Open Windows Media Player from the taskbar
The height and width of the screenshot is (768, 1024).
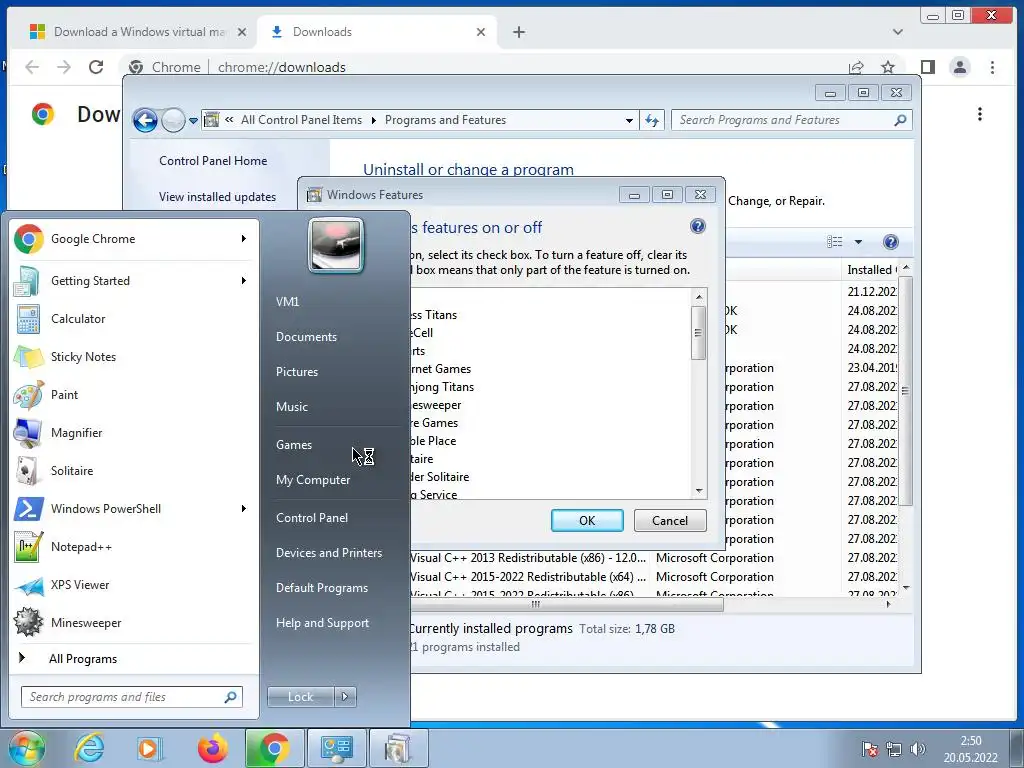149,748
